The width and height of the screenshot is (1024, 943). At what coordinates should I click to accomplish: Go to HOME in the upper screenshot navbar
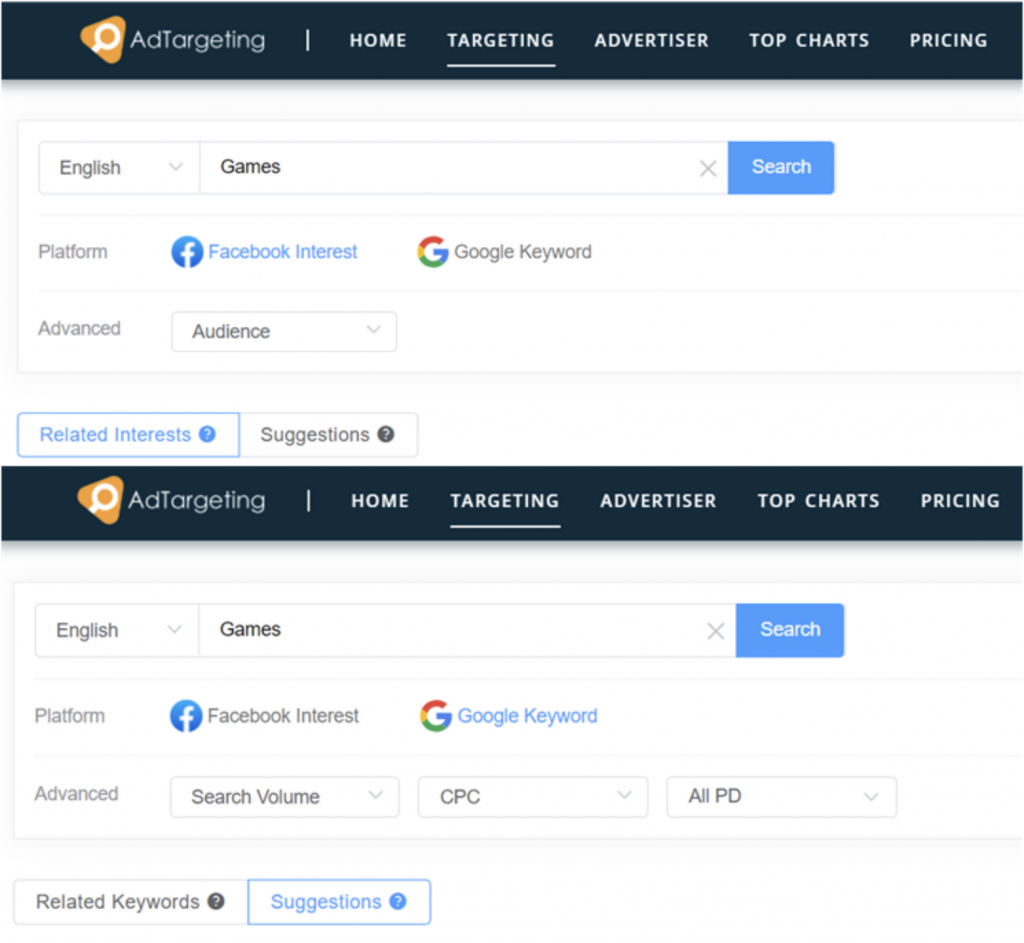click(x=378, y=40)
